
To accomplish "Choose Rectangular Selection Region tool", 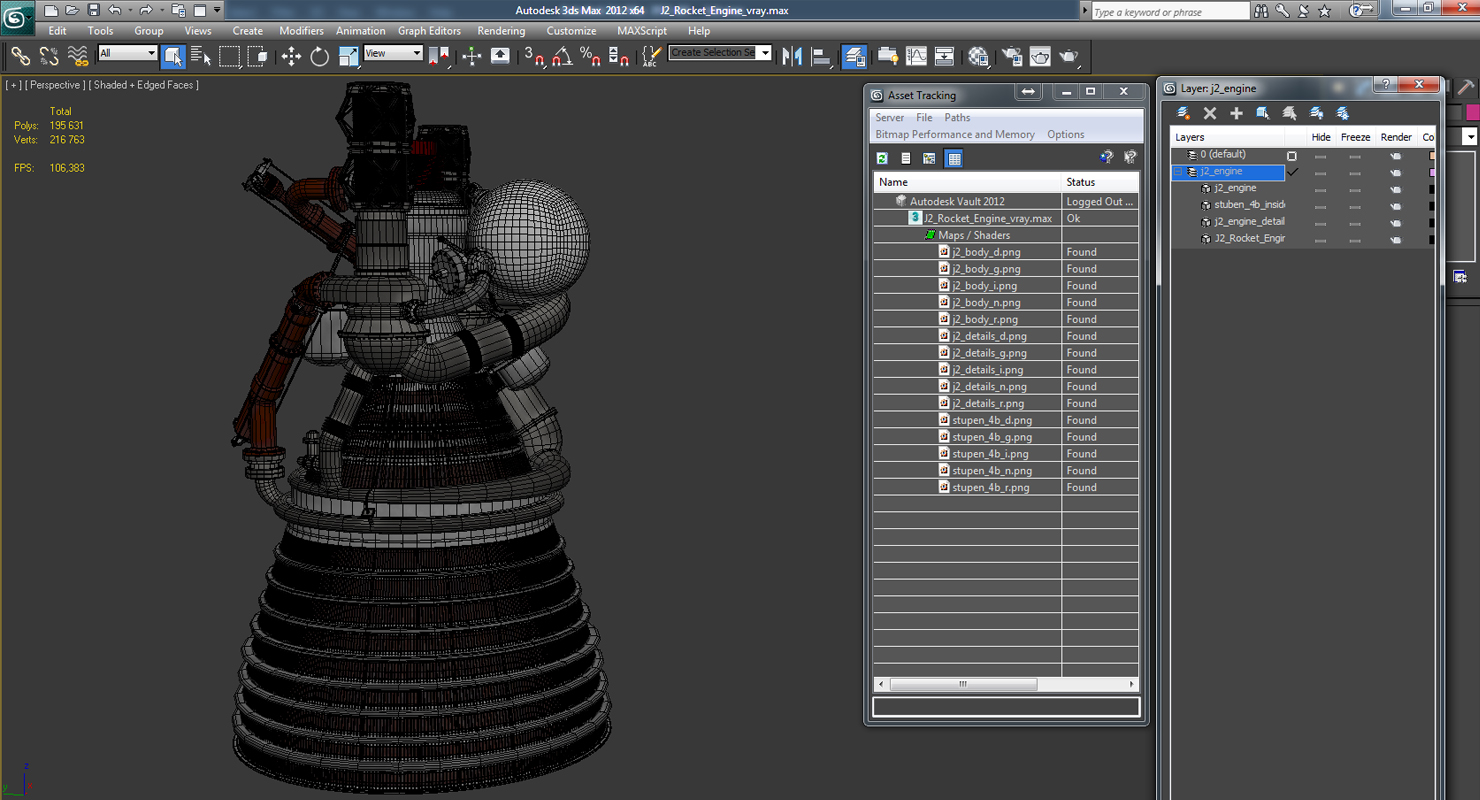I will click(x=230, y=57).
